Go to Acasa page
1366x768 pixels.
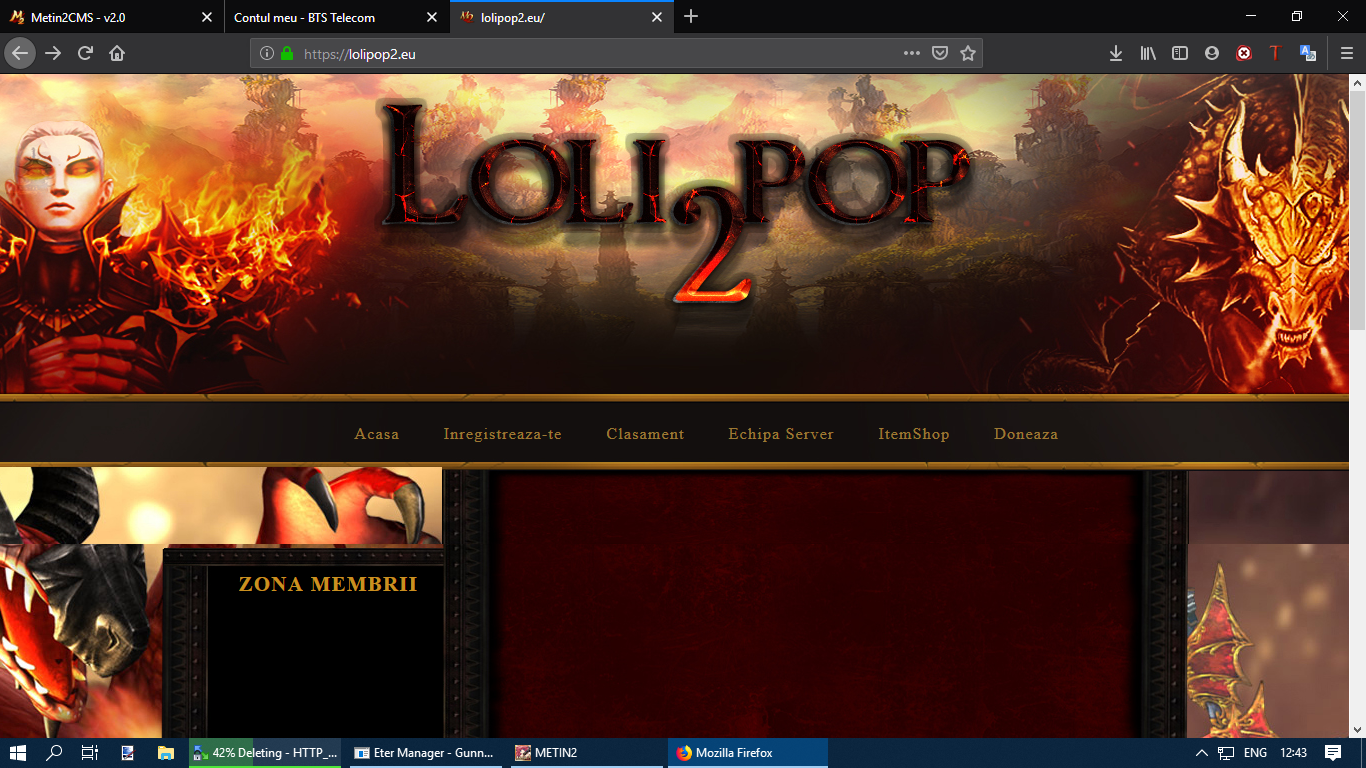pyautogui.click(x=377, y=434)
